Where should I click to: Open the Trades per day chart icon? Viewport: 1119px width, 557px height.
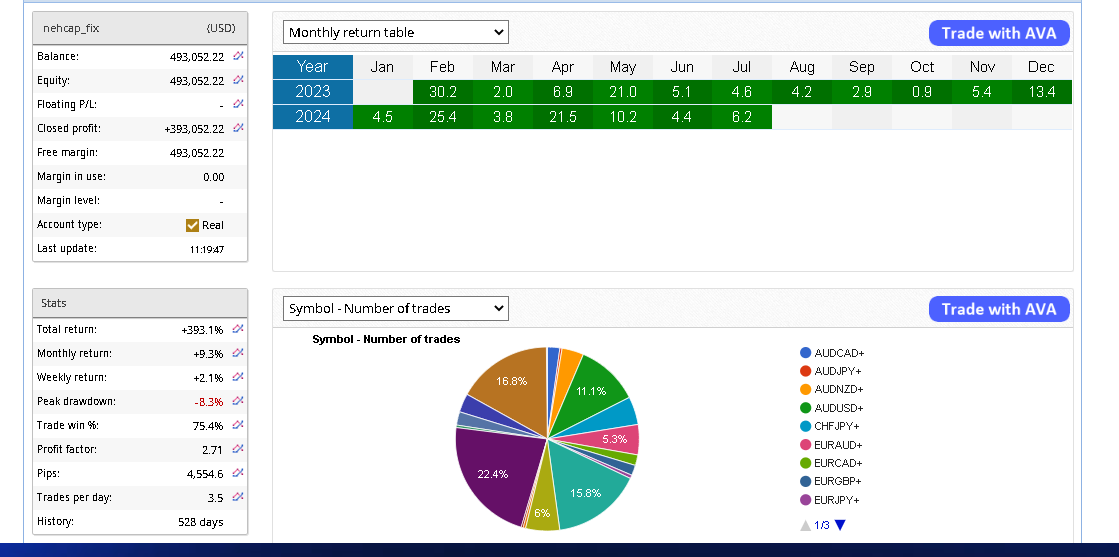[238, 497]
